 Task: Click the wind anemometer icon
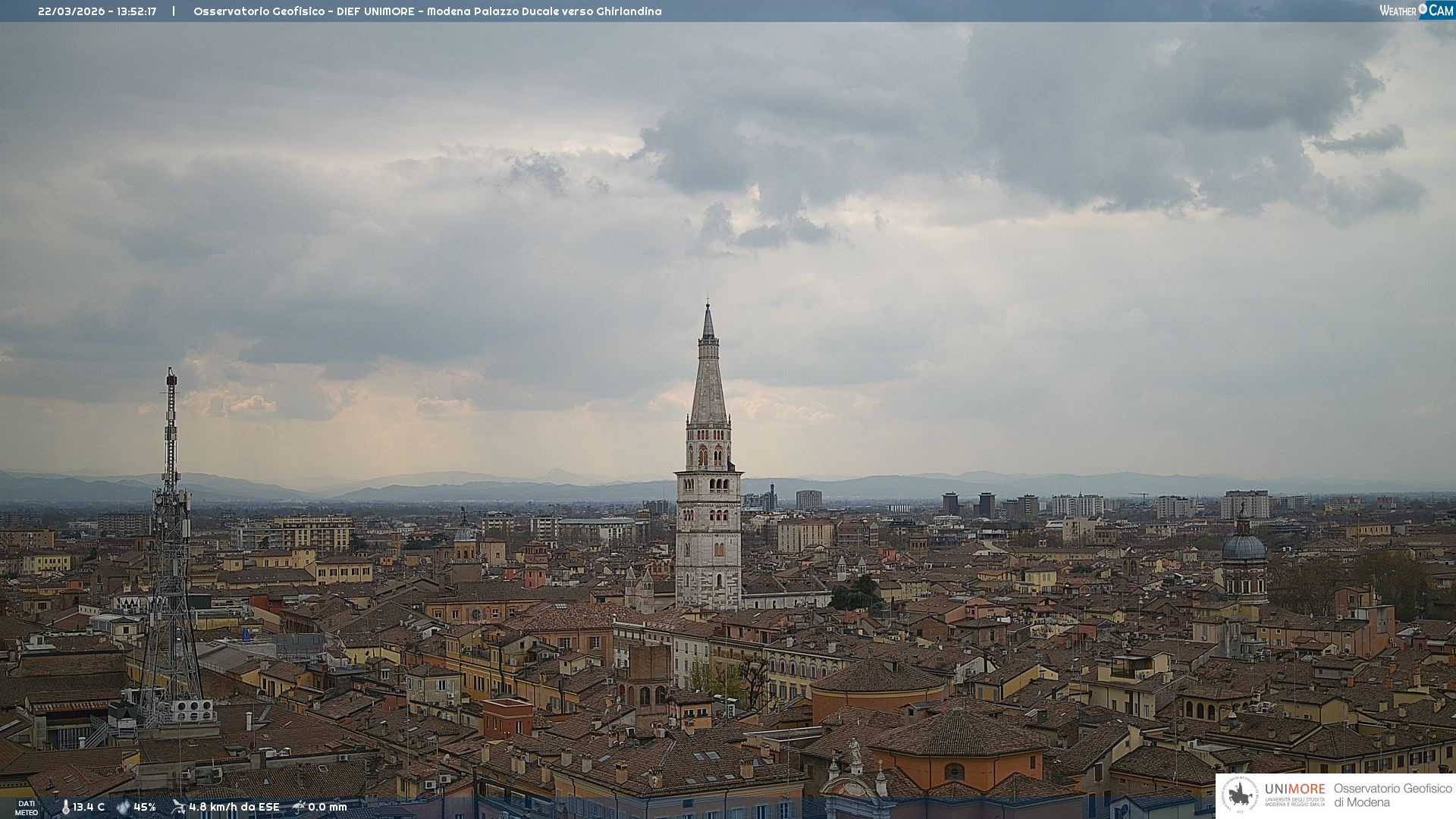178,807
